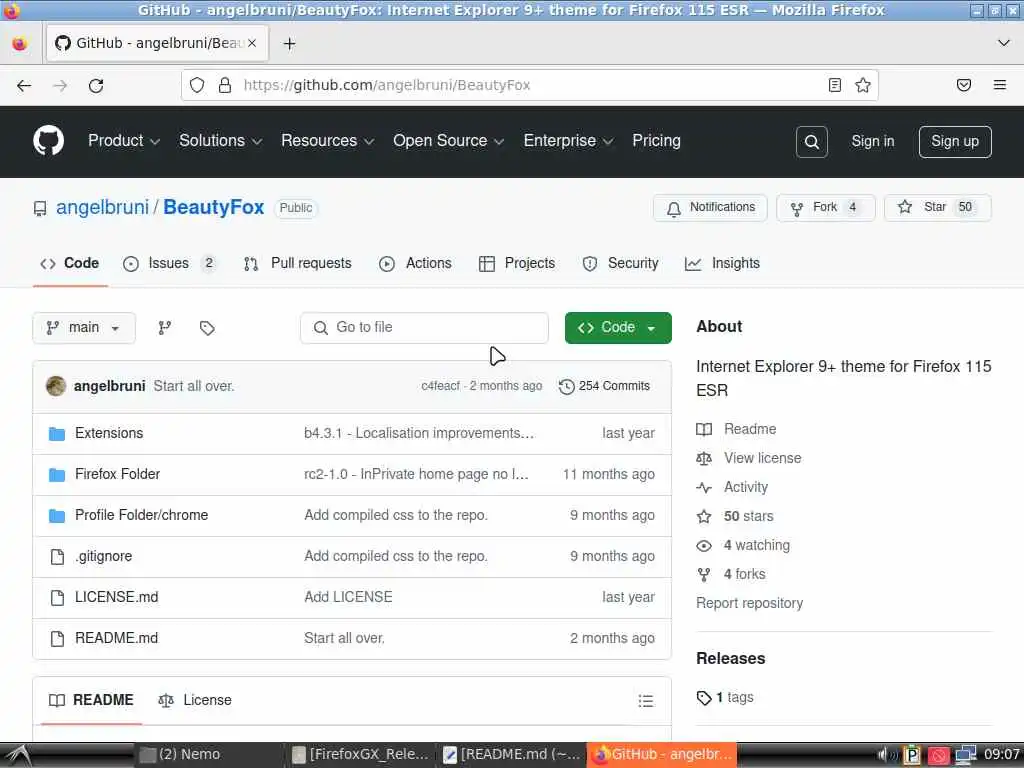The height and width of the screenshot is (768, 1024).
Task: Expand the Product menu
Action: (123, 141)
